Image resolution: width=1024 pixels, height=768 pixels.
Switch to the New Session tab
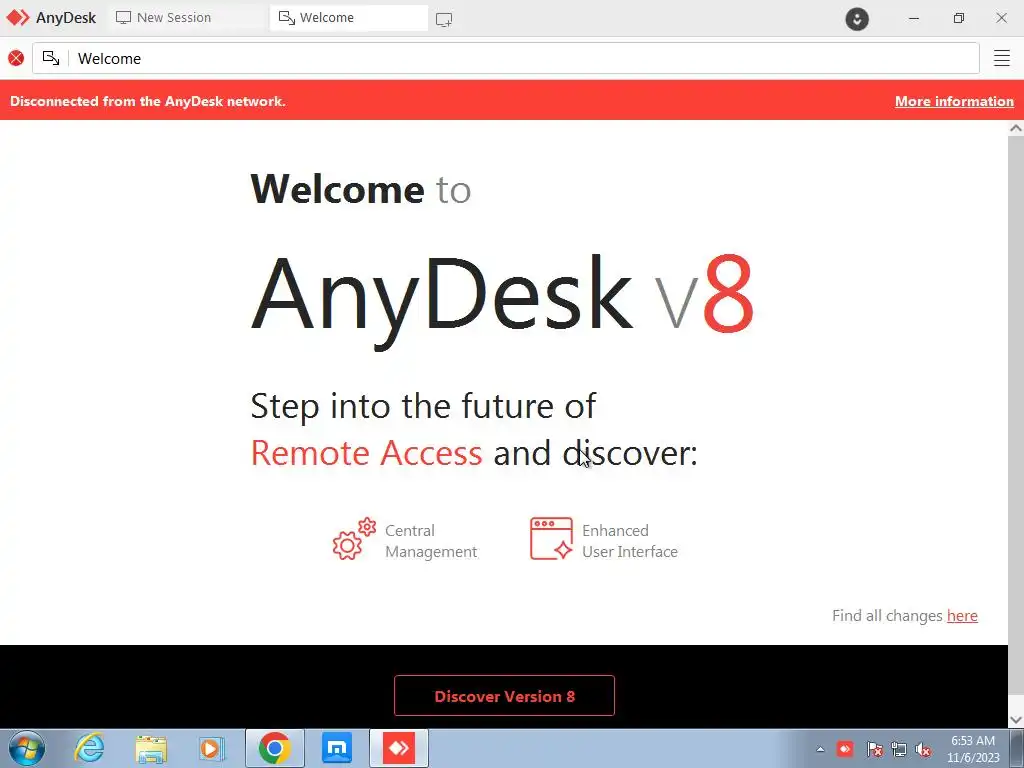pos(187,18)
